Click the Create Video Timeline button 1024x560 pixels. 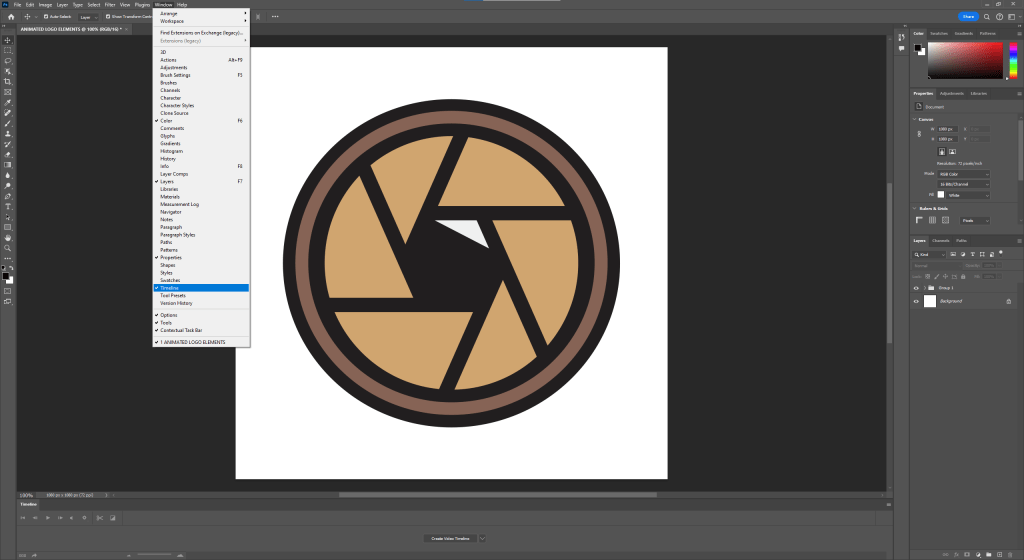pyautogui.click(x=450, y=538)
